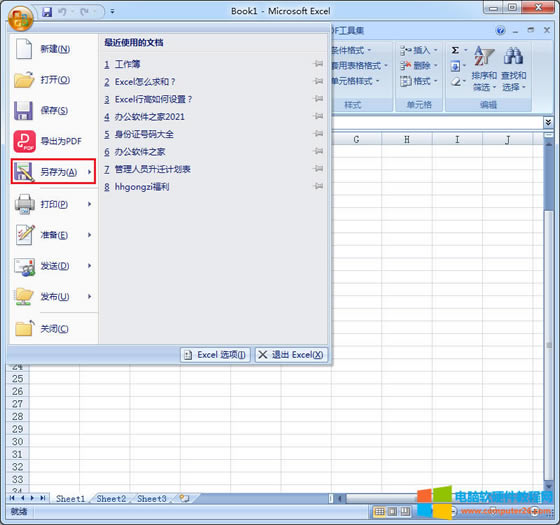
Task: Click the Excel help question mark icon
Action: click(x=501, y=31)
